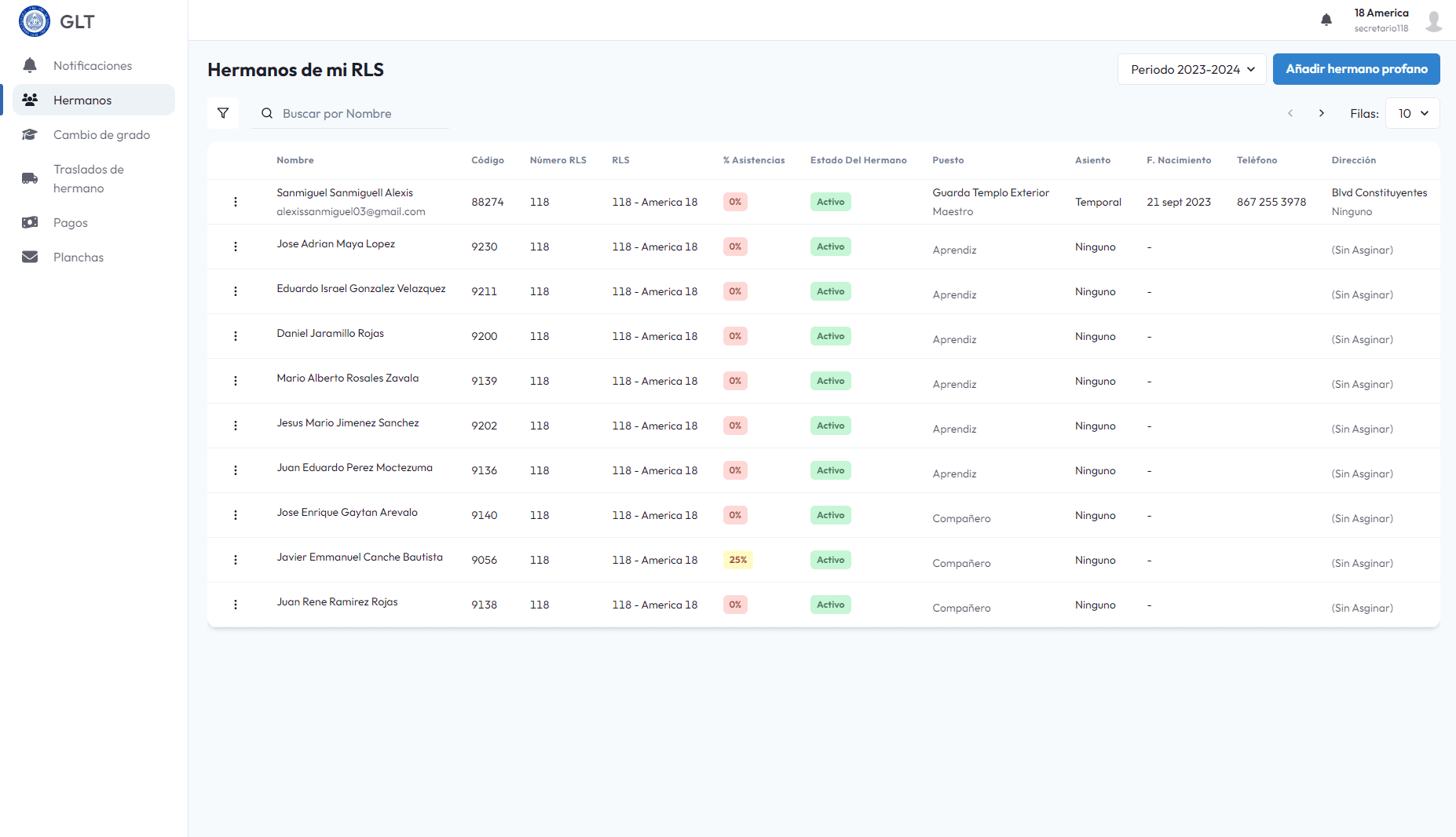Navigate to Cambio de grado
The height and width of the screenshot is (837, 1456).
click(101, 134)
